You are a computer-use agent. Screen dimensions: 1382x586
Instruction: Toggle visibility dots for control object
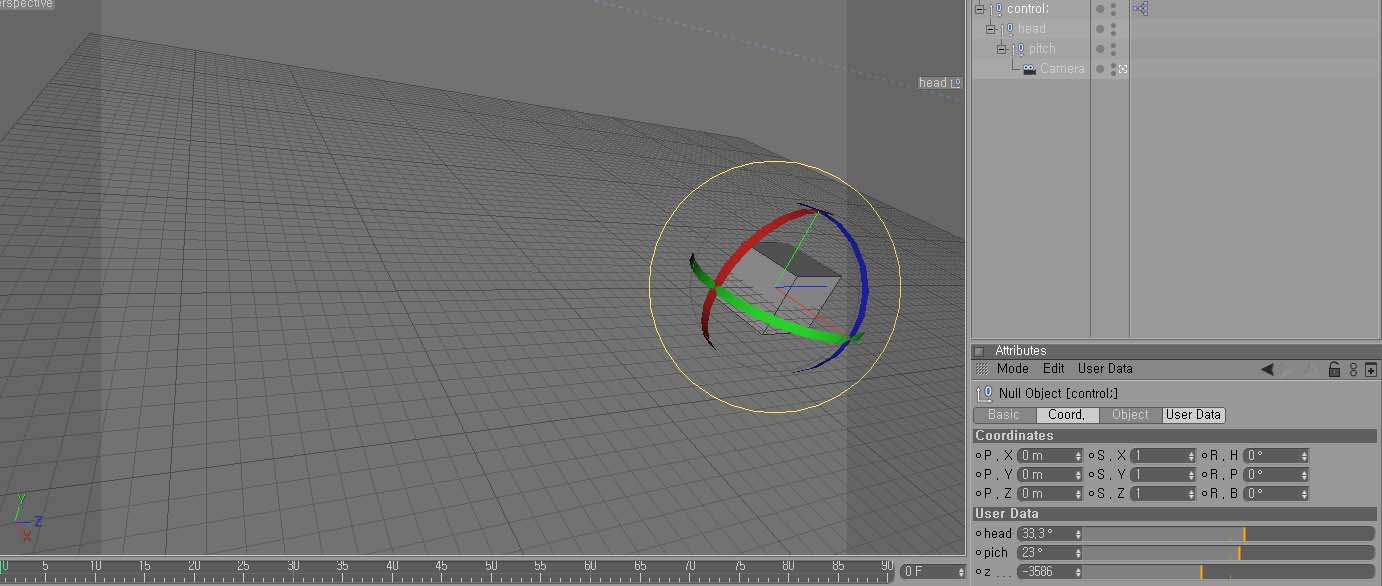(1113, 9)
